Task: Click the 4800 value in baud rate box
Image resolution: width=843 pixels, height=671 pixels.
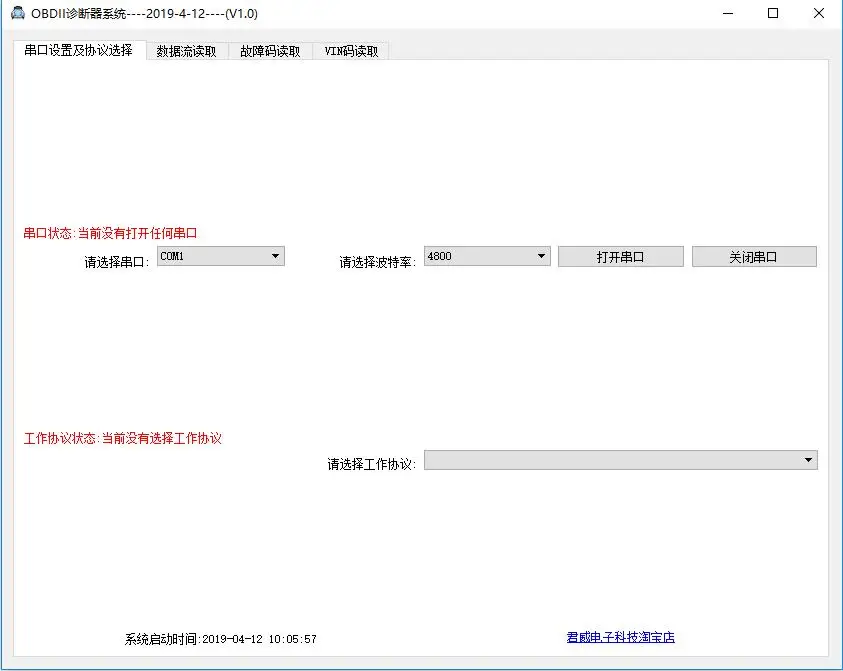Action: point(440,256)
